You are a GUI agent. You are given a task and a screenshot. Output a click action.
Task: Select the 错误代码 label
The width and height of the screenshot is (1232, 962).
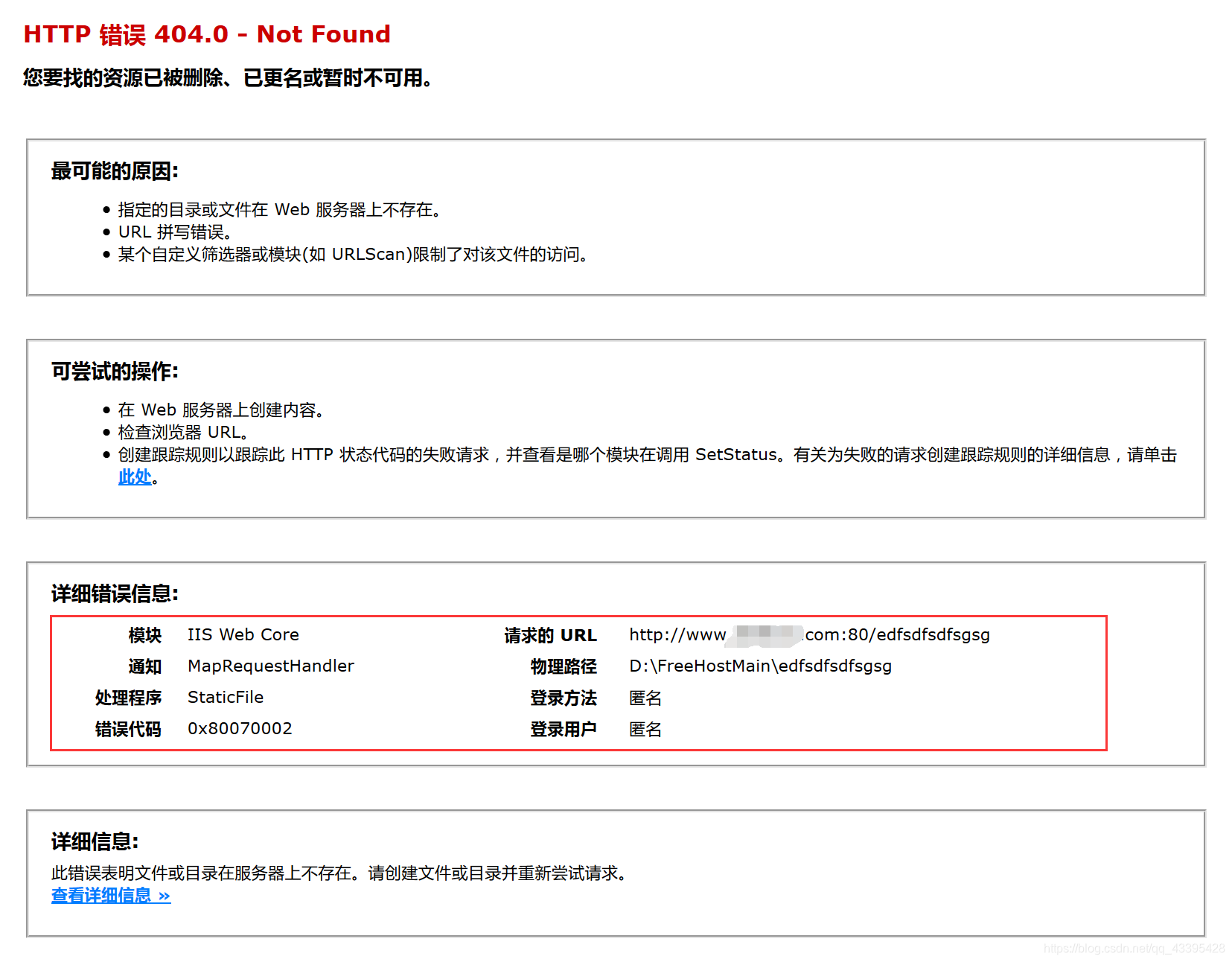click(x=128, y=729)
